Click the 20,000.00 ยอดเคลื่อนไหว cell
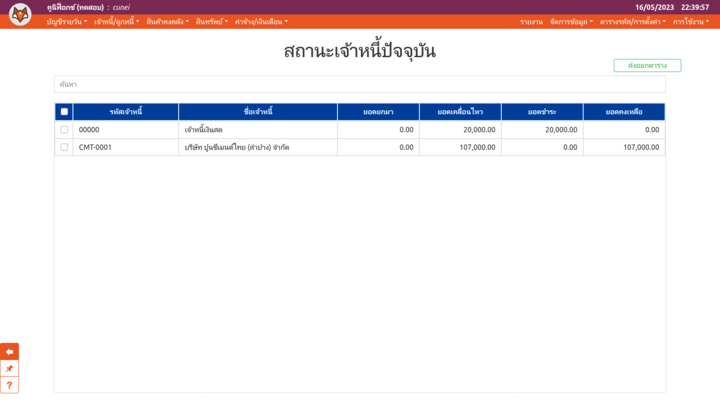The width and height of the screenshot is (720, 405). 461,129
